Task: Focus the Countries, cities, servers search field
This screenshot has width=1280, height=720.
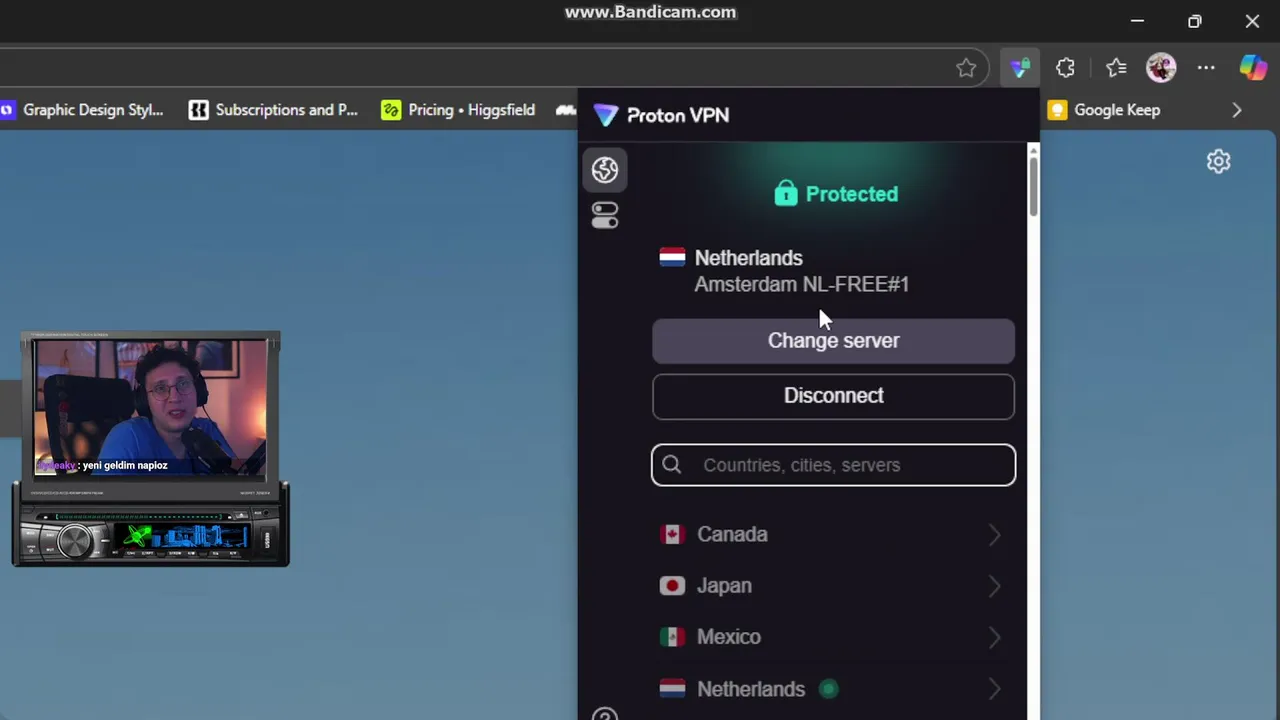Action: (x=833, y=465)
